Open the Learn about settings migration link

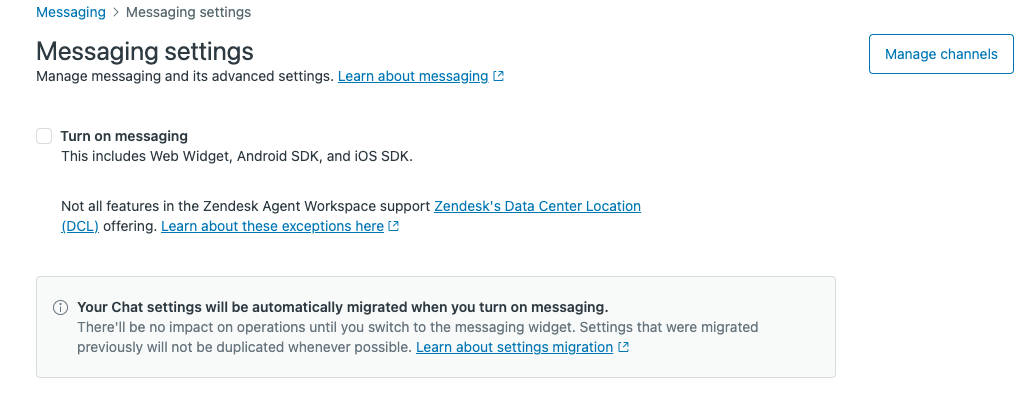514,347
